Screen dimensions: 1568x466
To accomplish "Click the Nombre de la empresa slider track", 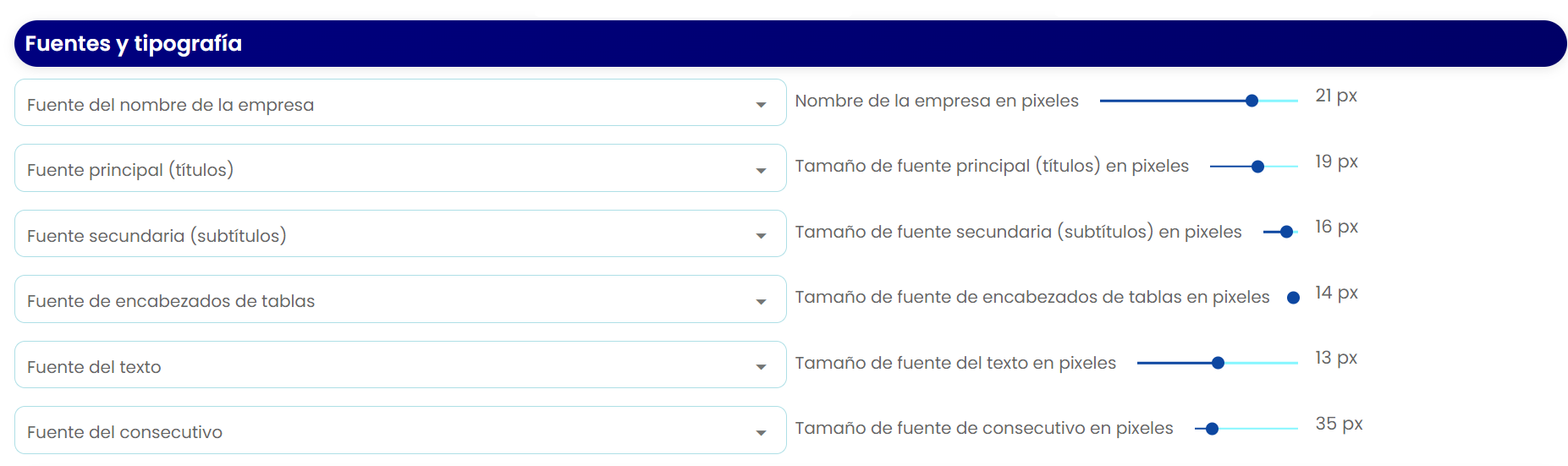I will pos(1198,101).
